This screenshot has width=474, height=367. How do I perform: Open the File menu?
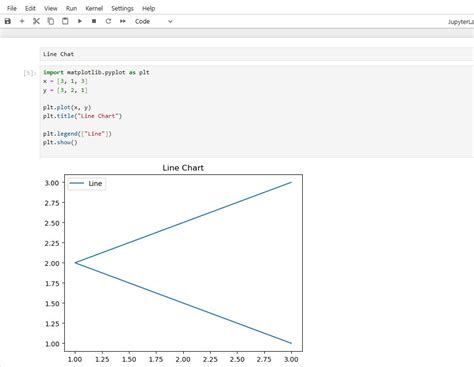[12, 8]
